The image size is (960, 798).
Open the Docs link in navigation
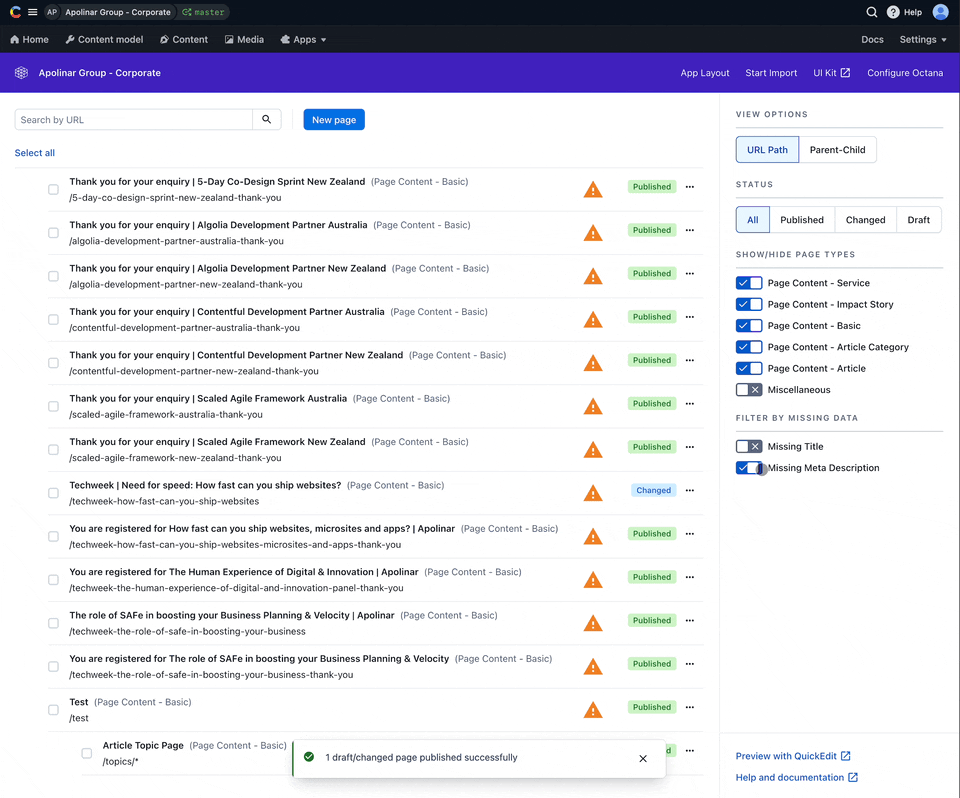(x=872, y=39)
